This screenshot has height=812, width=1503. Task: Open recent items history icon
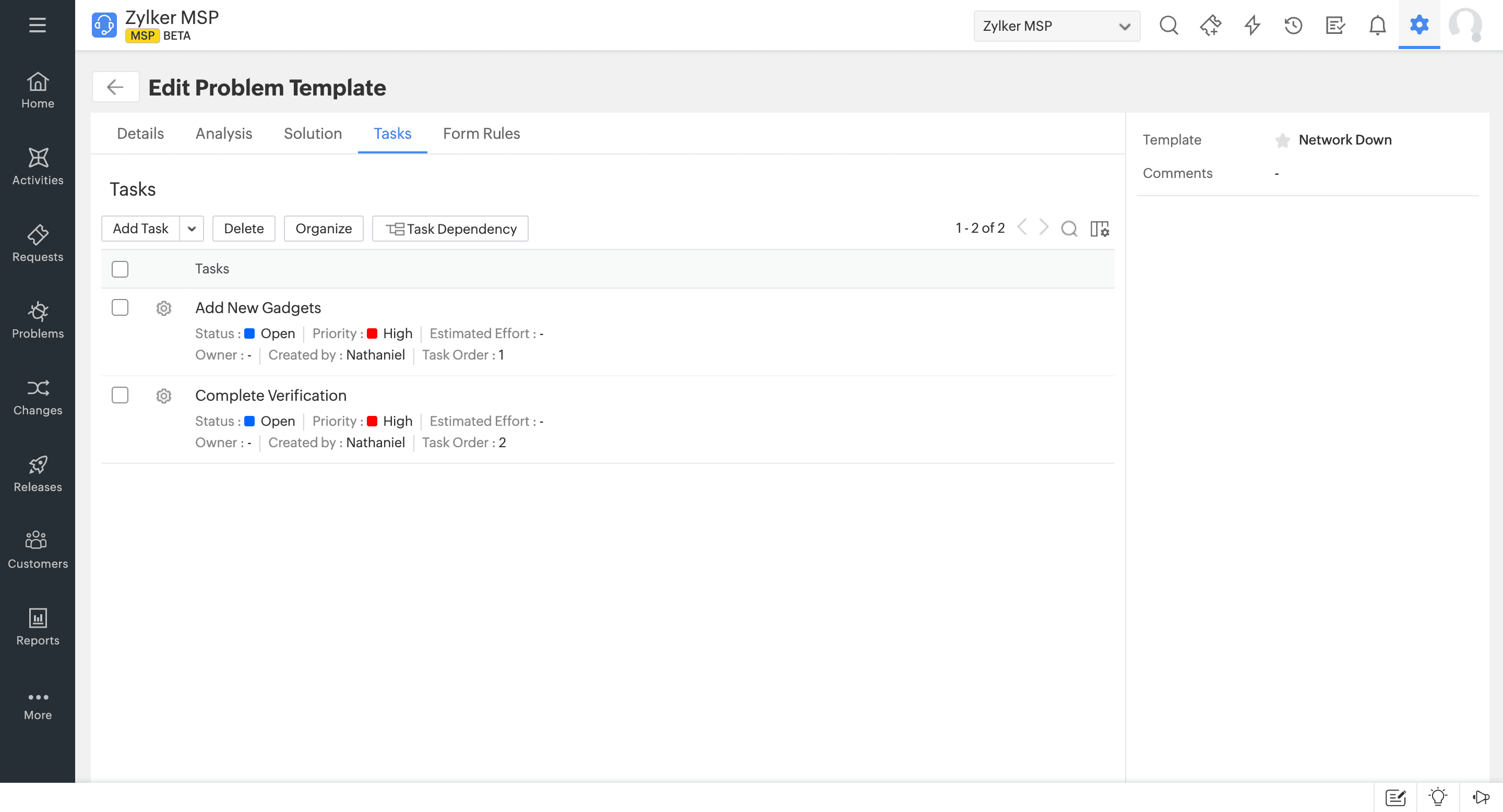1293,26
